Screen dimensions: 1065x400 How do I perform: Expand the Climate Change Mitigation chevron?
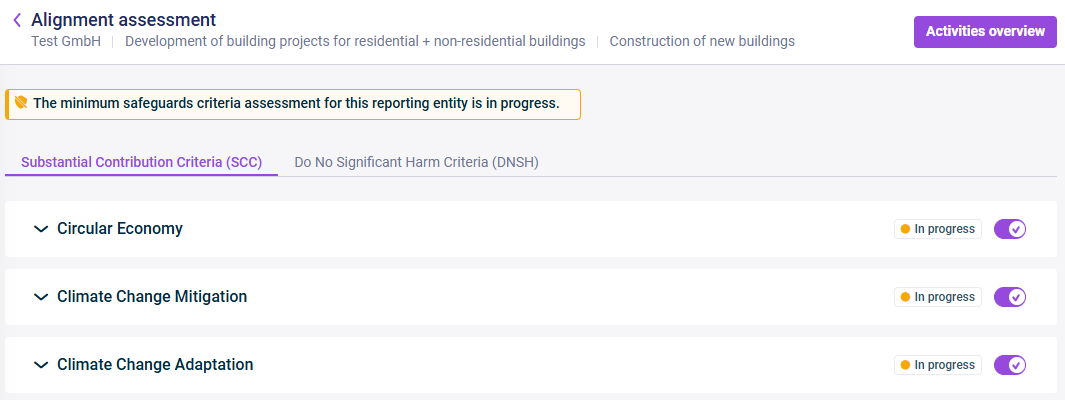click(x=41, y=297)
